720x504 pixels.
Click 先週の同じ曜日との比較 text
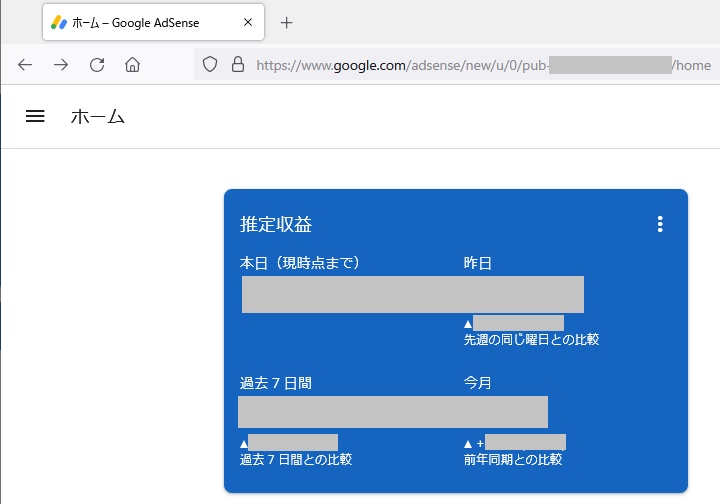(531, 340)
